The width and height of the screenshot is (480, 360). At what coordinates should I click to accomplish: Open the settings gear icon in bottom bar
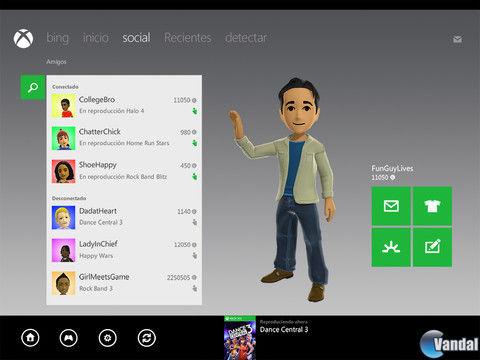(108, 338)
